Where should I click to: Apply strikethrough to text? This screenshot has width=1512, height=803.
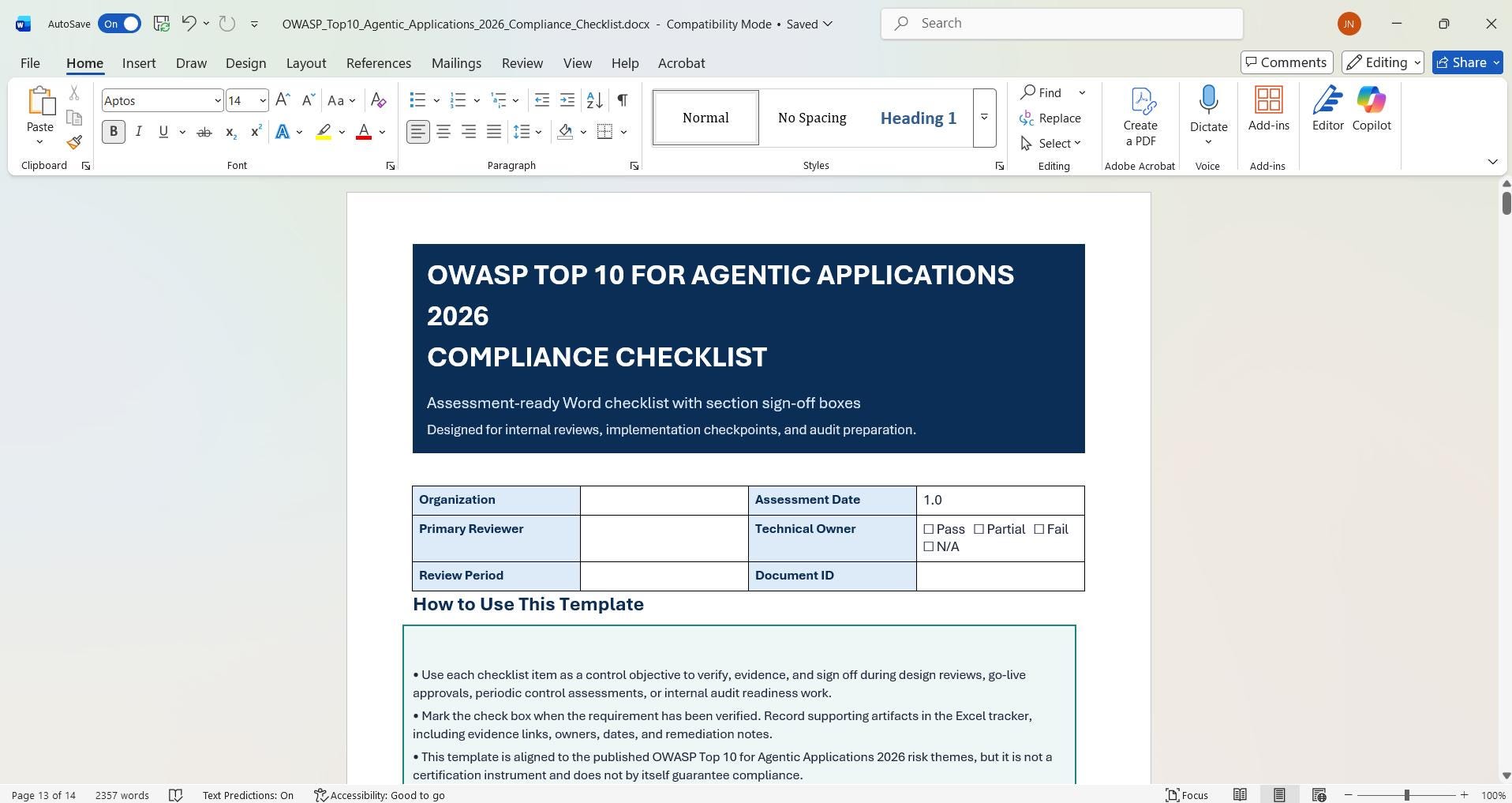(x=204, y=132)
